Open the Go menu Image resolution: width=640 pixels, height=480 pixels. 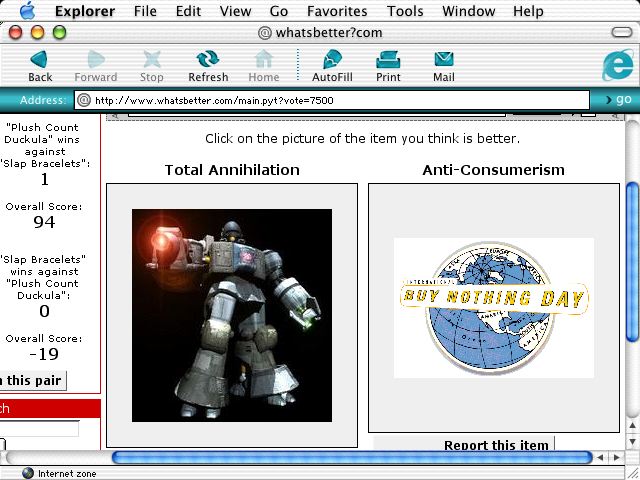pos(279,11)
